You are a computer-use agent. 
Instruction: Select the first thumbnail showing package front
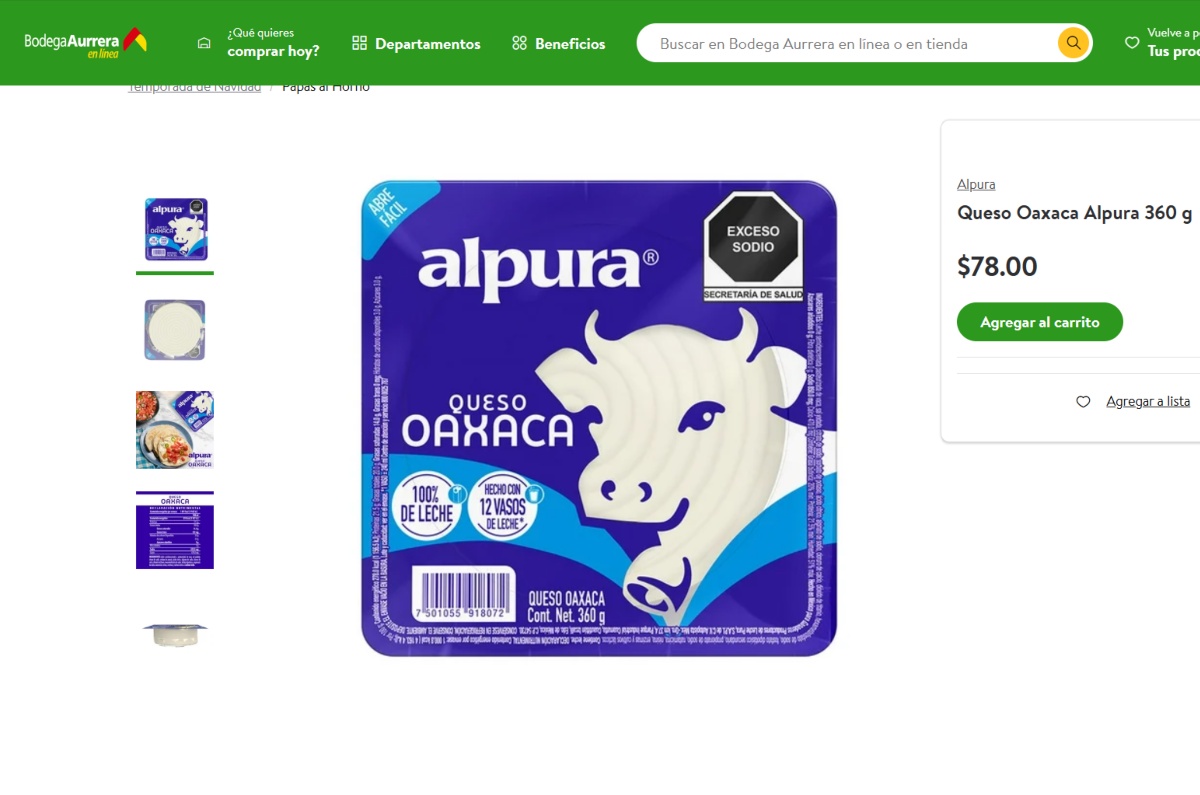coord(175,230)
